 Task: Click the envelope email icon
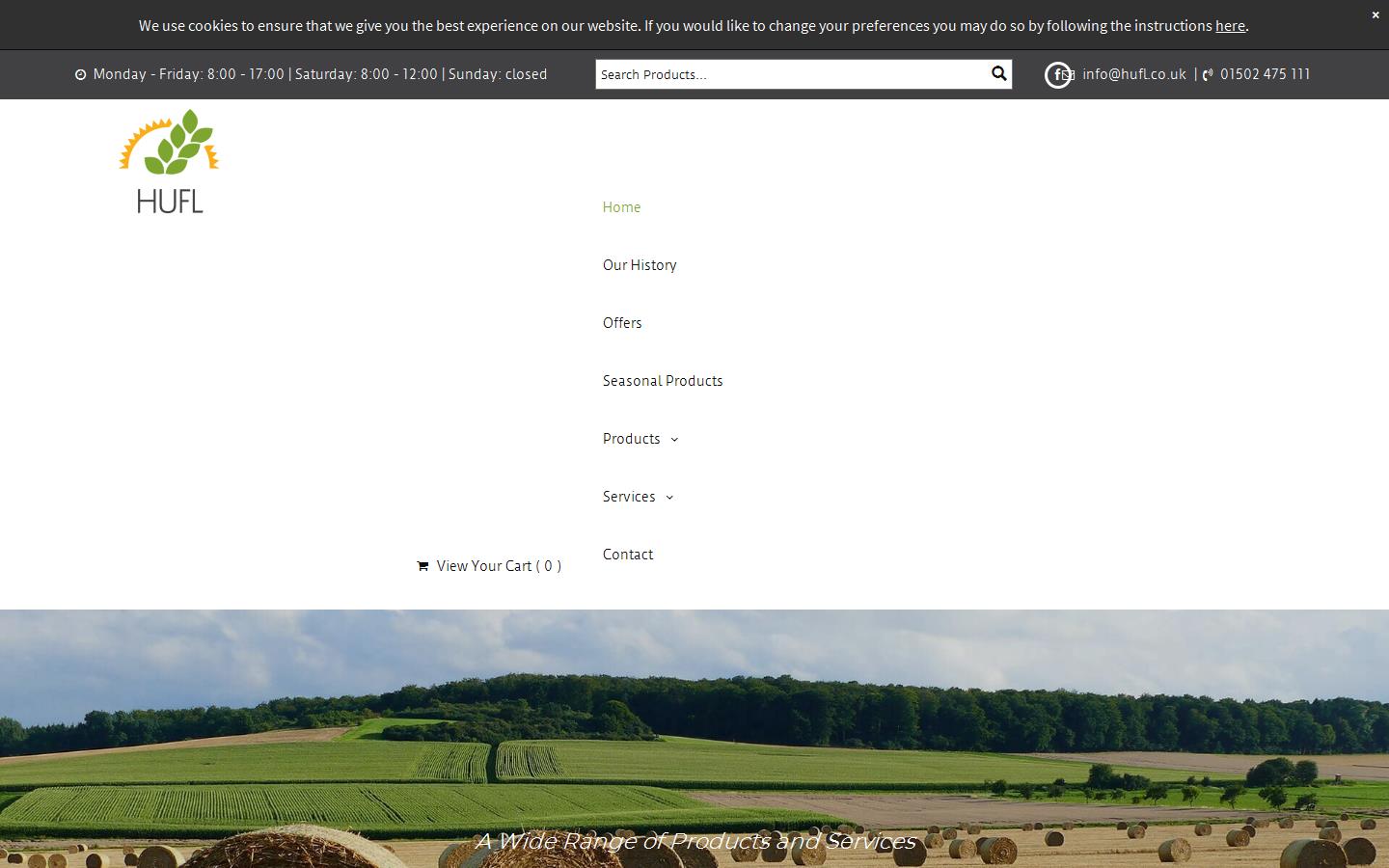click(1070, 74)
